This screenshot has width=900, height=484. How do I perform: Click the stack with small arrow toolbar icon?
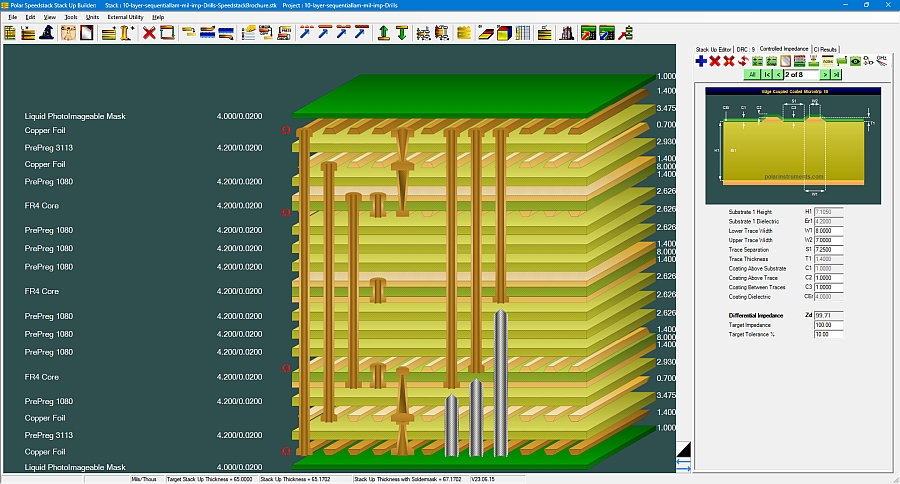tap(28, 33)
